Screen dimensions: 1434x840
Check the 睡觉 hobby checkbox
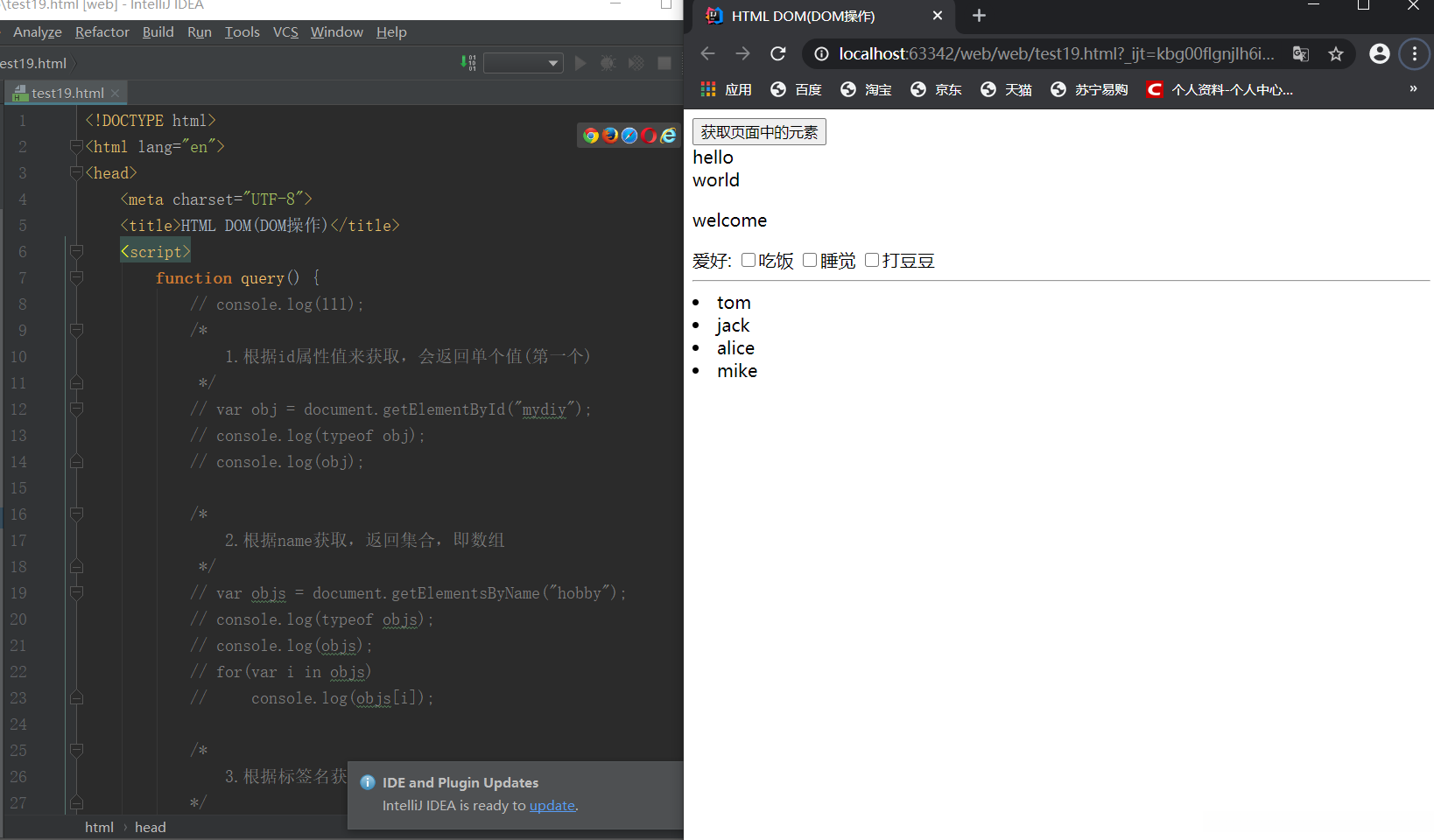tap(810, 260)
